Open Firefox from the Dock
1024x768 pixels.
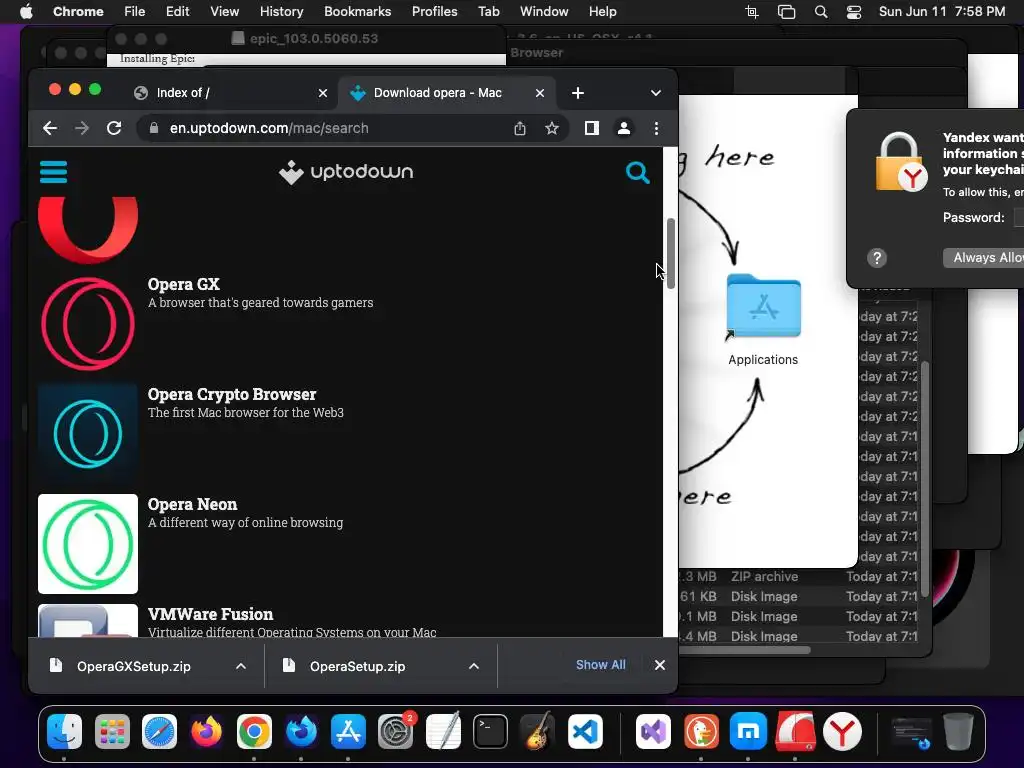(x=206, y=731)
